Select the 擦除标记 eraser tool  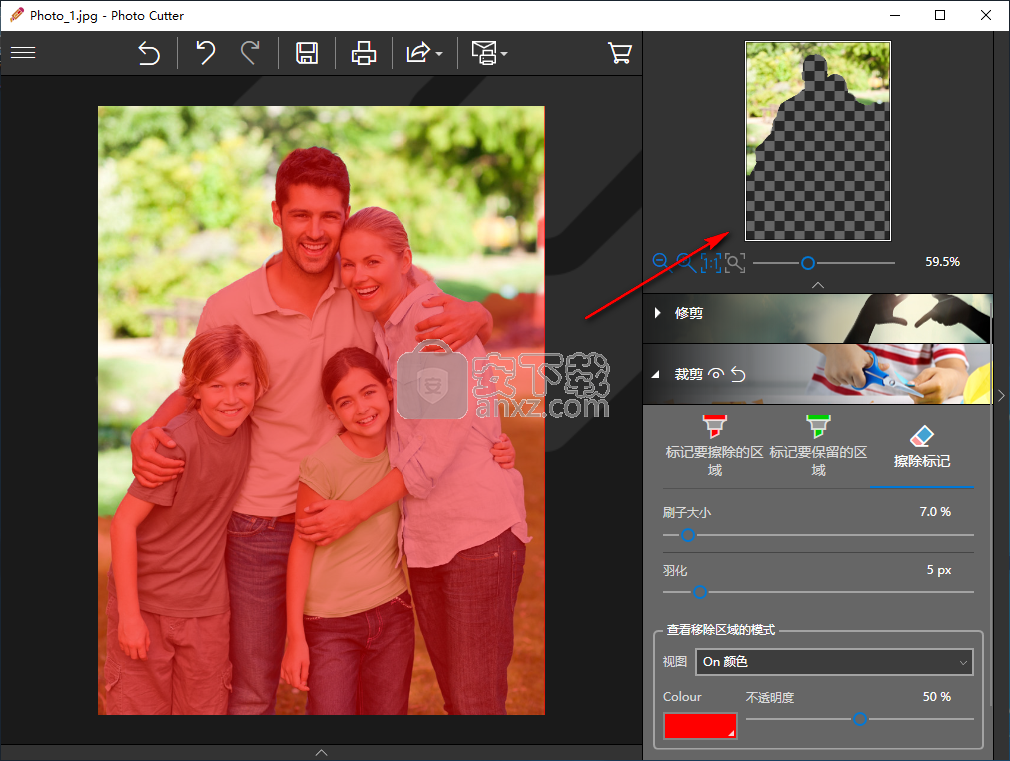click(922, 447)
